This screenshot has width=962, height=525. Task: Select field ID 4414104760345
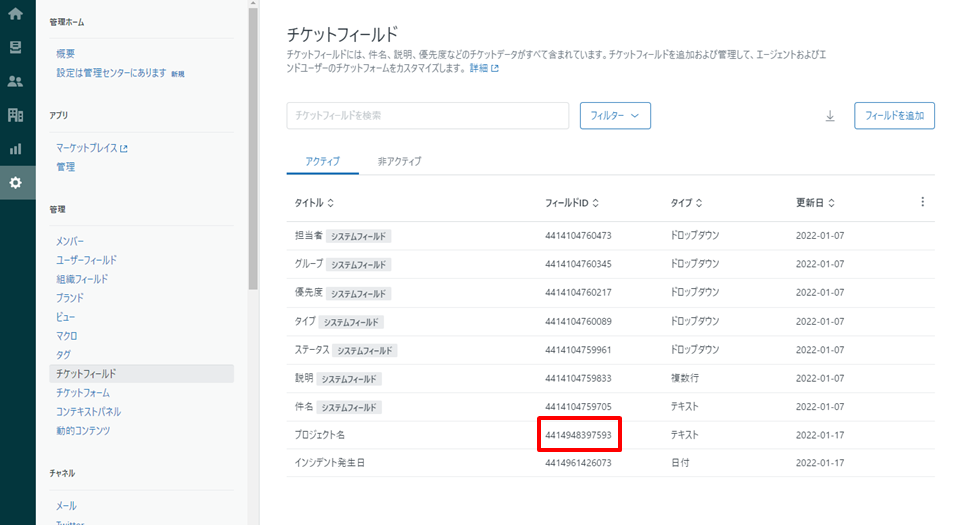coord(578,264)
